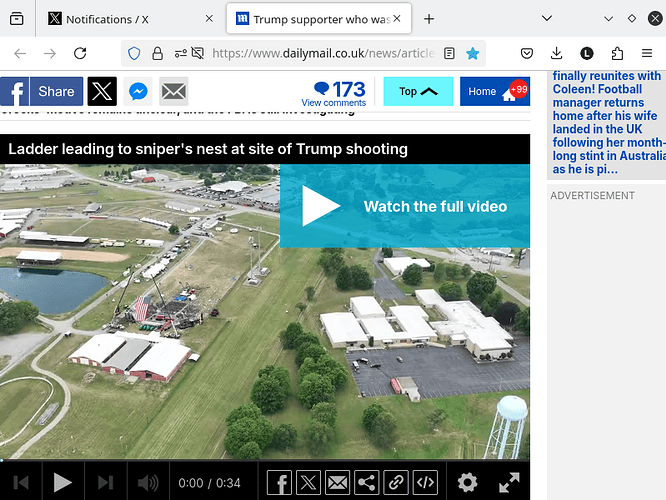
Task: Share article on Facebook
Action: 42,91
